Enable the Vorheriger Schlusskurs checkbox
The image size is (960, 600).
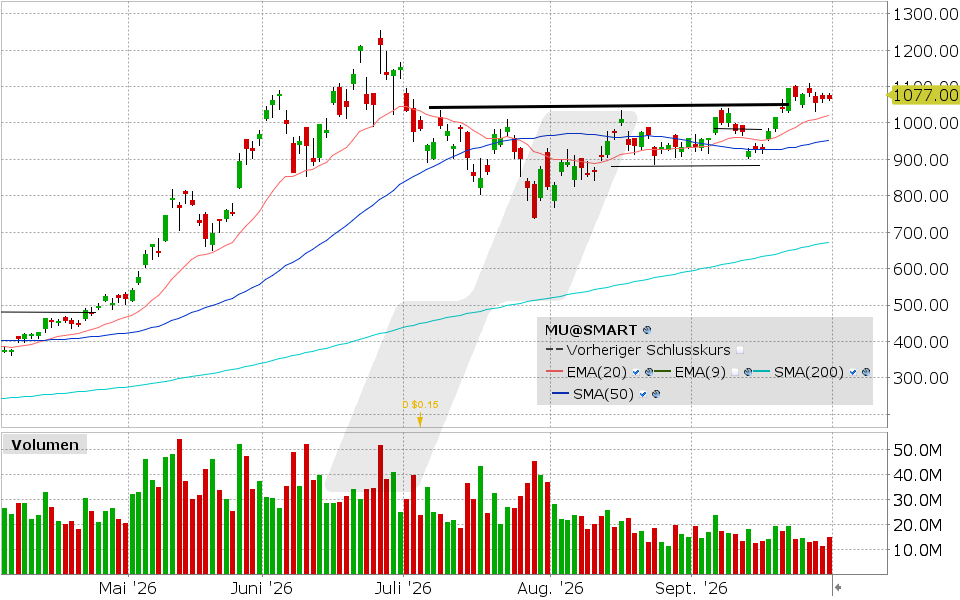740,350
